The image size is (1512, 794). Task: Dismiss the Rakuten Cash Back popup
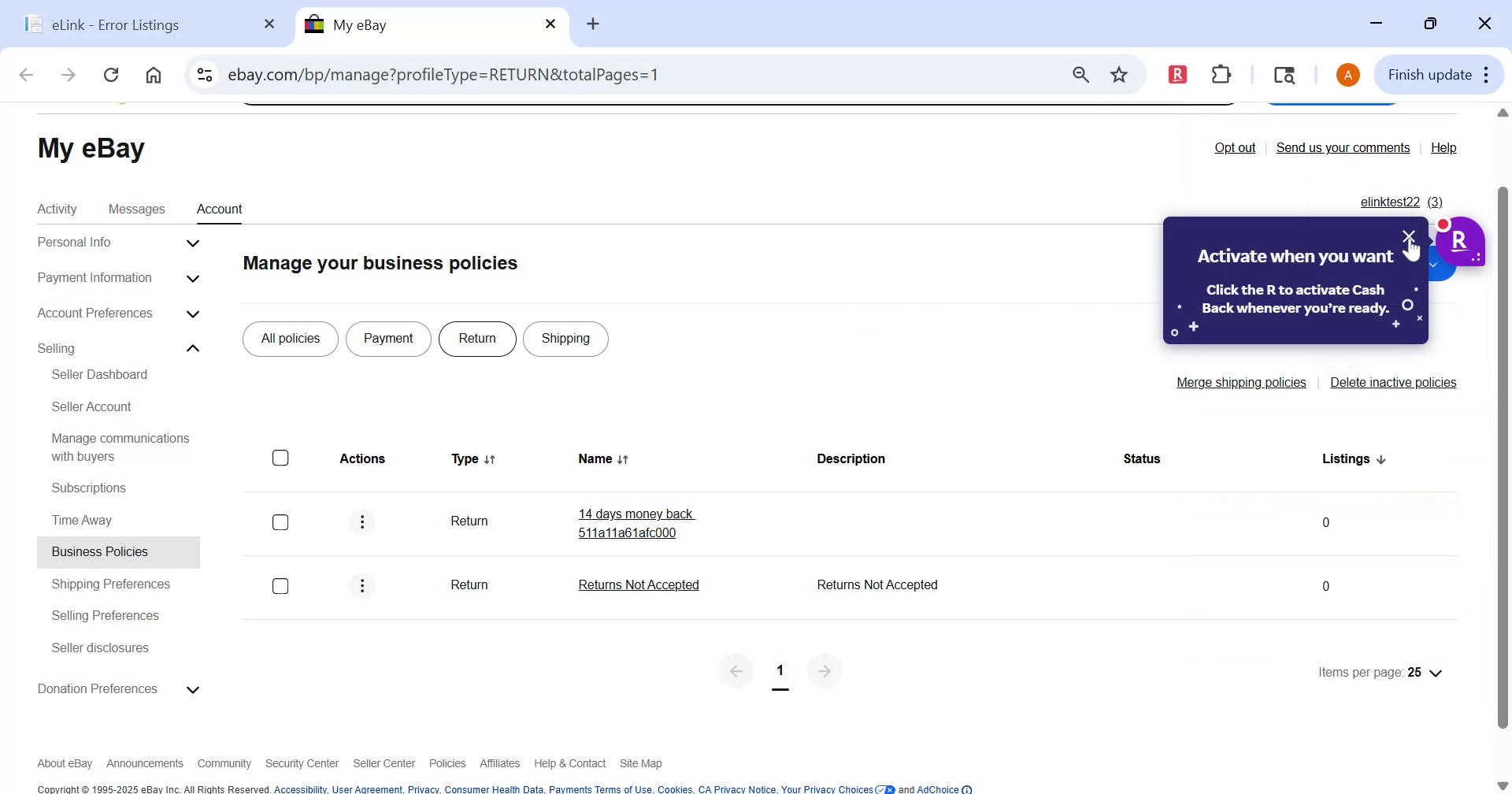pyautogui.click(x=1409, y=236)
